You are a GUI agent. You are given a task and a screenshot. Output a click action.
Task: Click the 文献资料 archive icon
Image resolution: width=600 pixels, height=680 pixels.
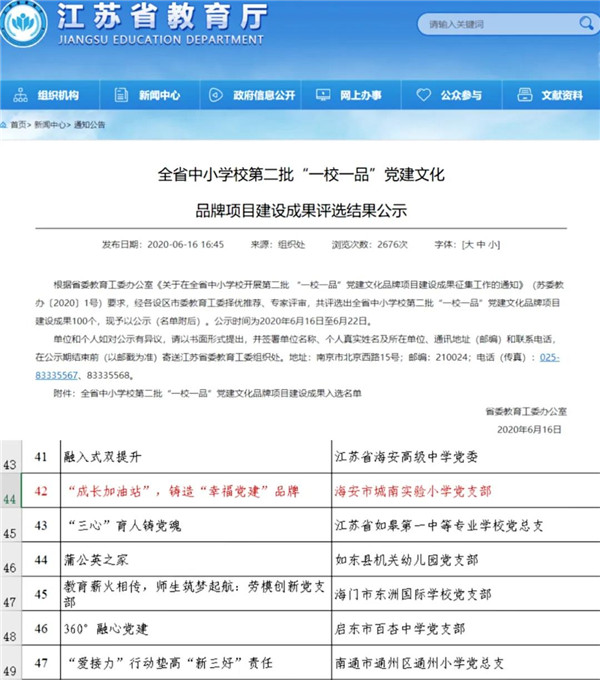tap(524, 96)
